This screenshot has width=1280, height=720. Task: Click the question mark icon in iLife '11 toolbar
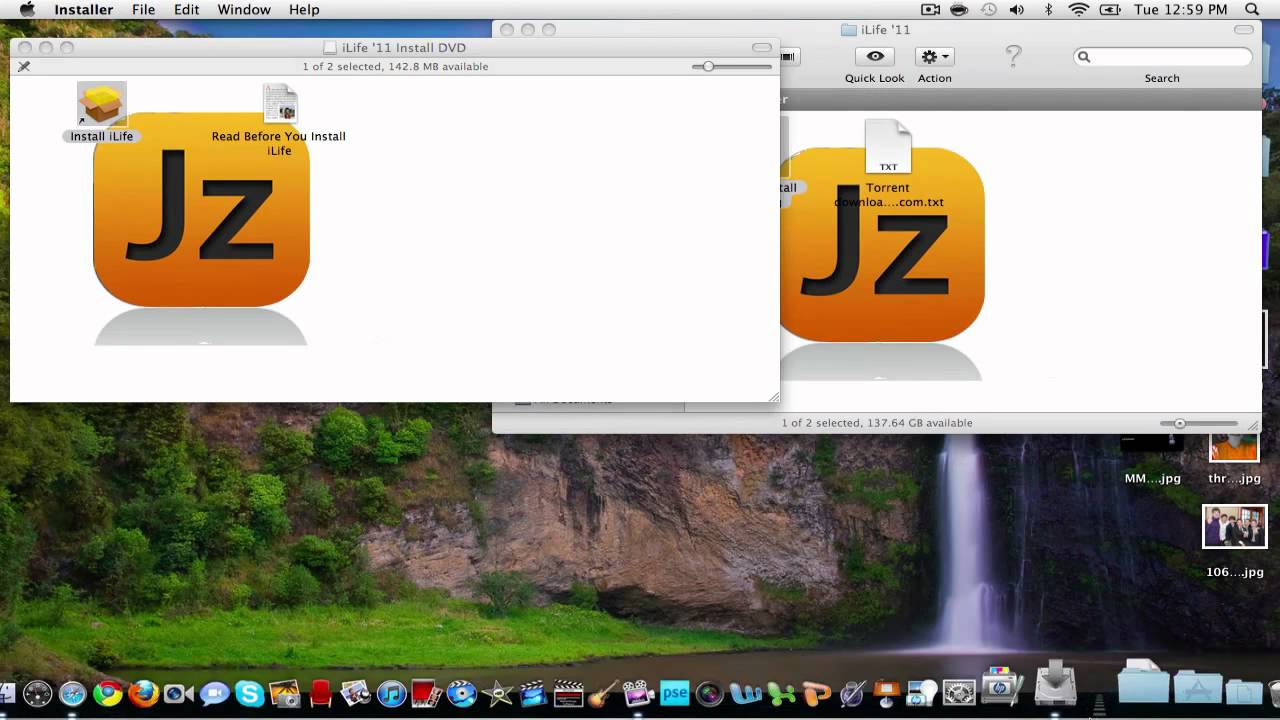coord(1013,56)
